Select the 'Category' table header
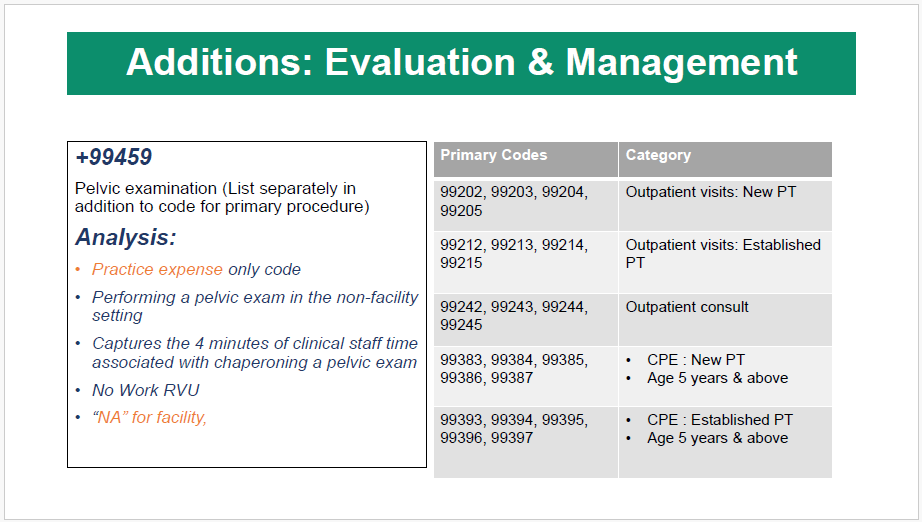922x522 pixels. pos(658,155)
